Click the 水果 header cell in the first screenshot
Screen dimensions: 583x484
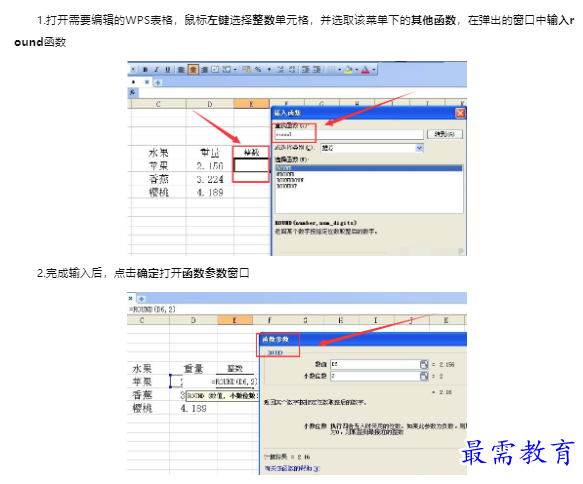pyautogui.click(x=158, y=153)
